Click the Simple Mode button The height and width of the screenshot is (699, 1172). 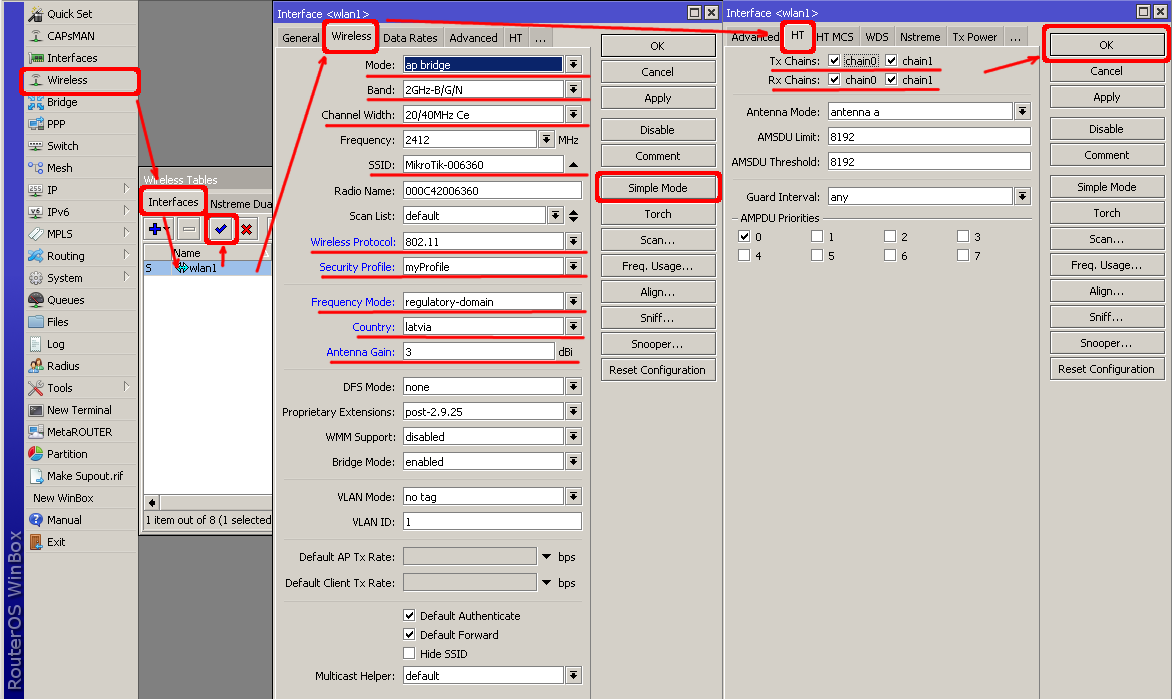658,188
